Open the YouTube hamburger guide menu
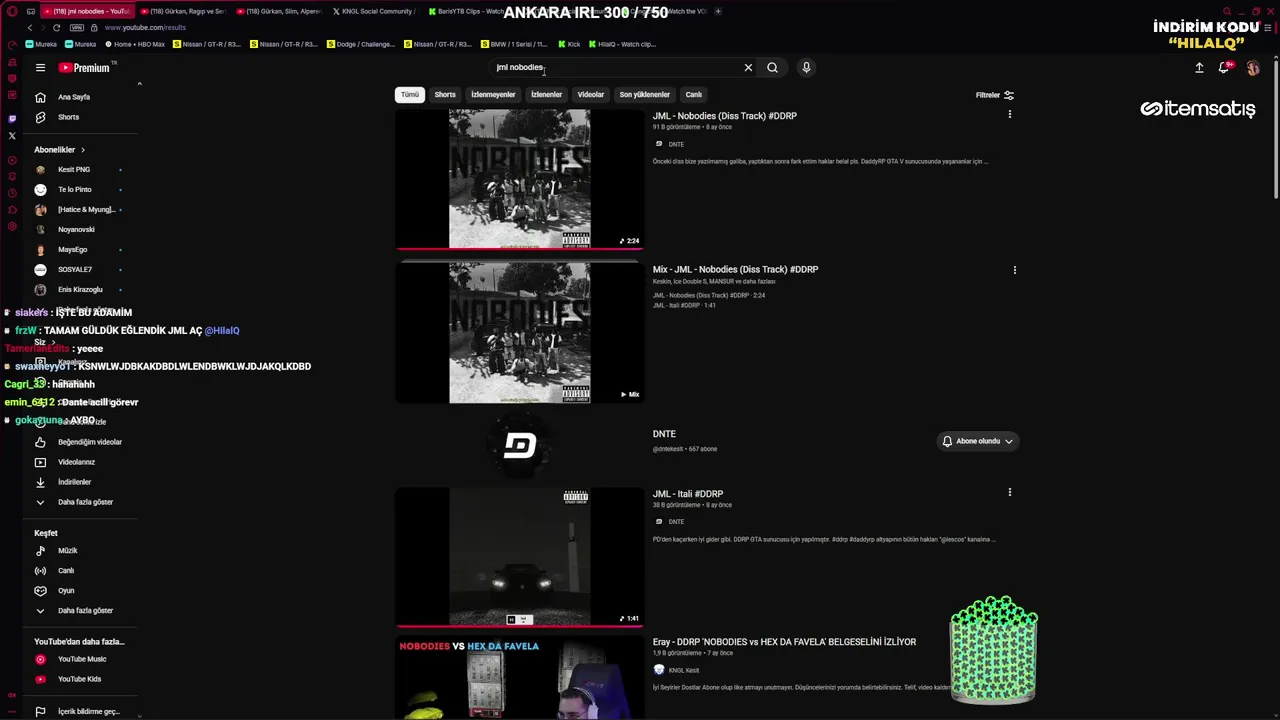1280x720 pixels. [40, 68]
